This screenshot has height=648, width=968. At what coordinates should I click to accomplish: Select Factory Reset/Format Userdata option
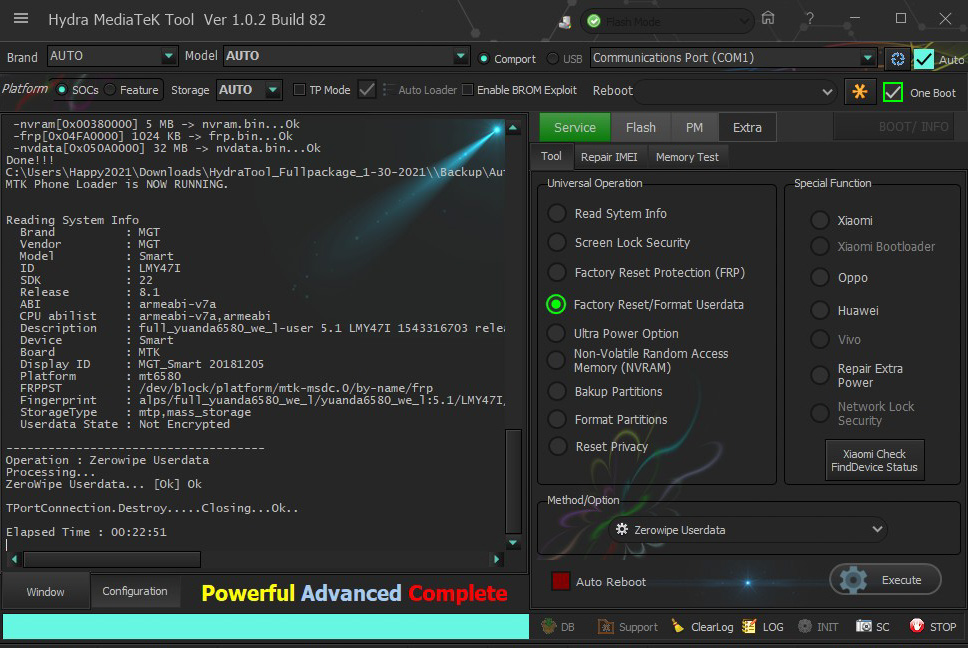[x=556, y=304]
